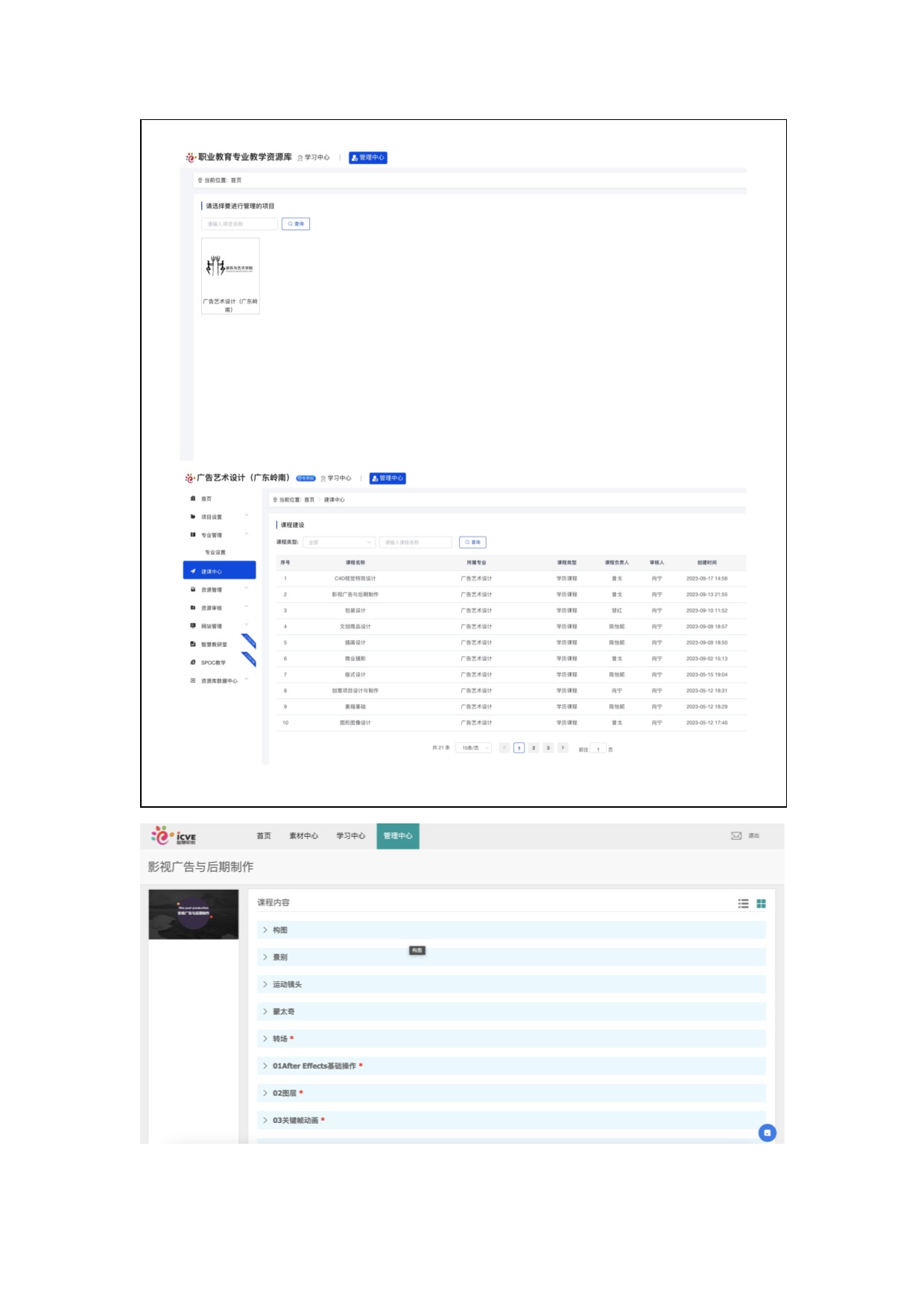Open the 课程类型 dropdown
Viewport: 924px width, 1307px height.
pos(339,542)
